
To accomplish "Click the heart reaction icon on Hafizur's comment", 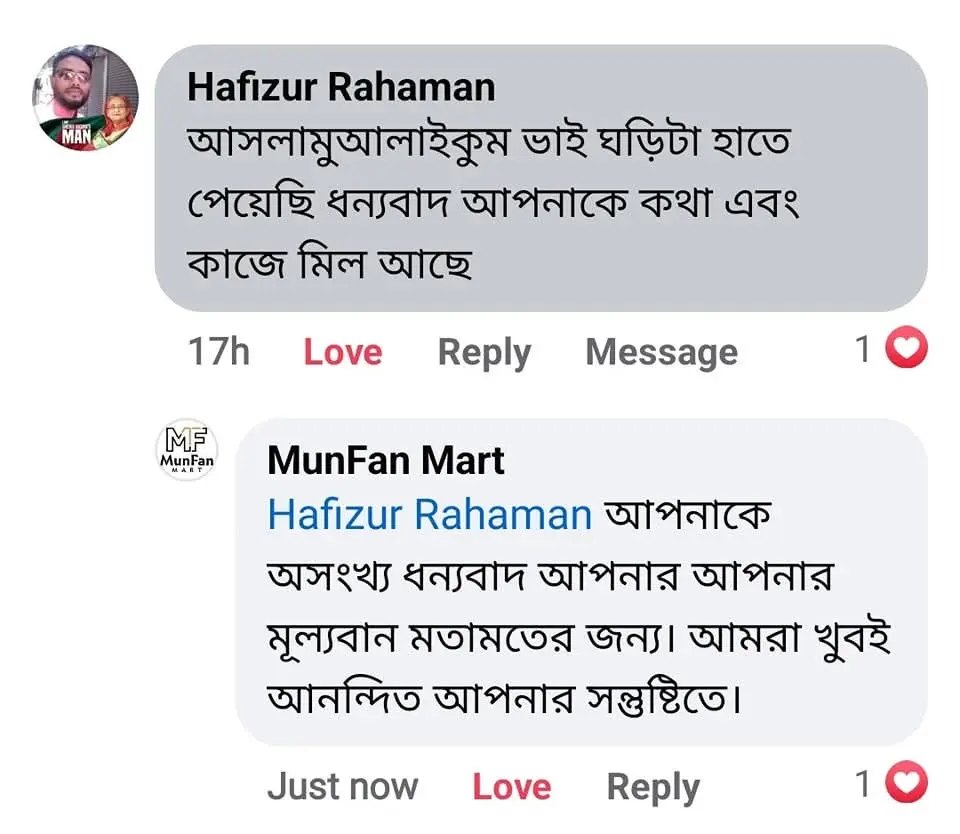I will click(x=908, y=349).
